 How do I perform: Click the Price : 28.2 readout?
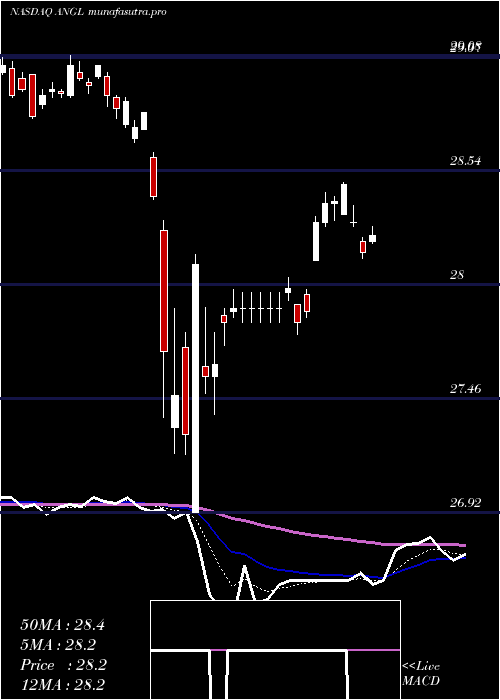63,665
